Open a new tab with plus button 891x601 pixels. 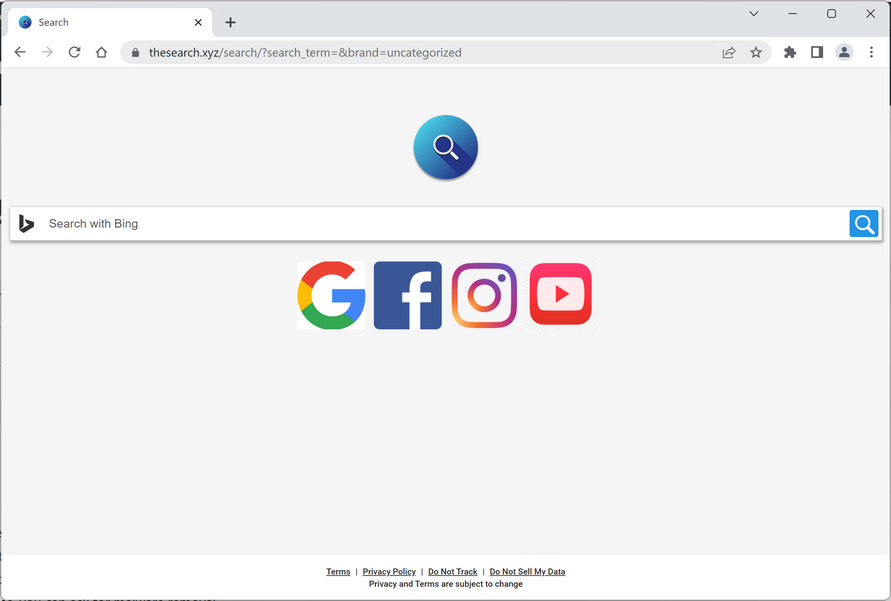click(230, 22)
